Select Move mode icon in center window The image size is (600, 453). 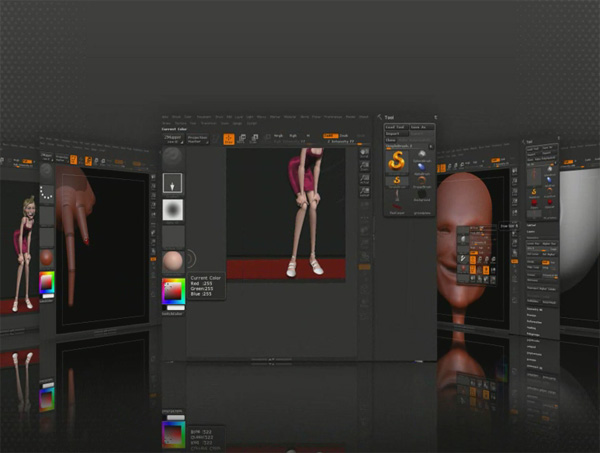(x=241, y=139)
